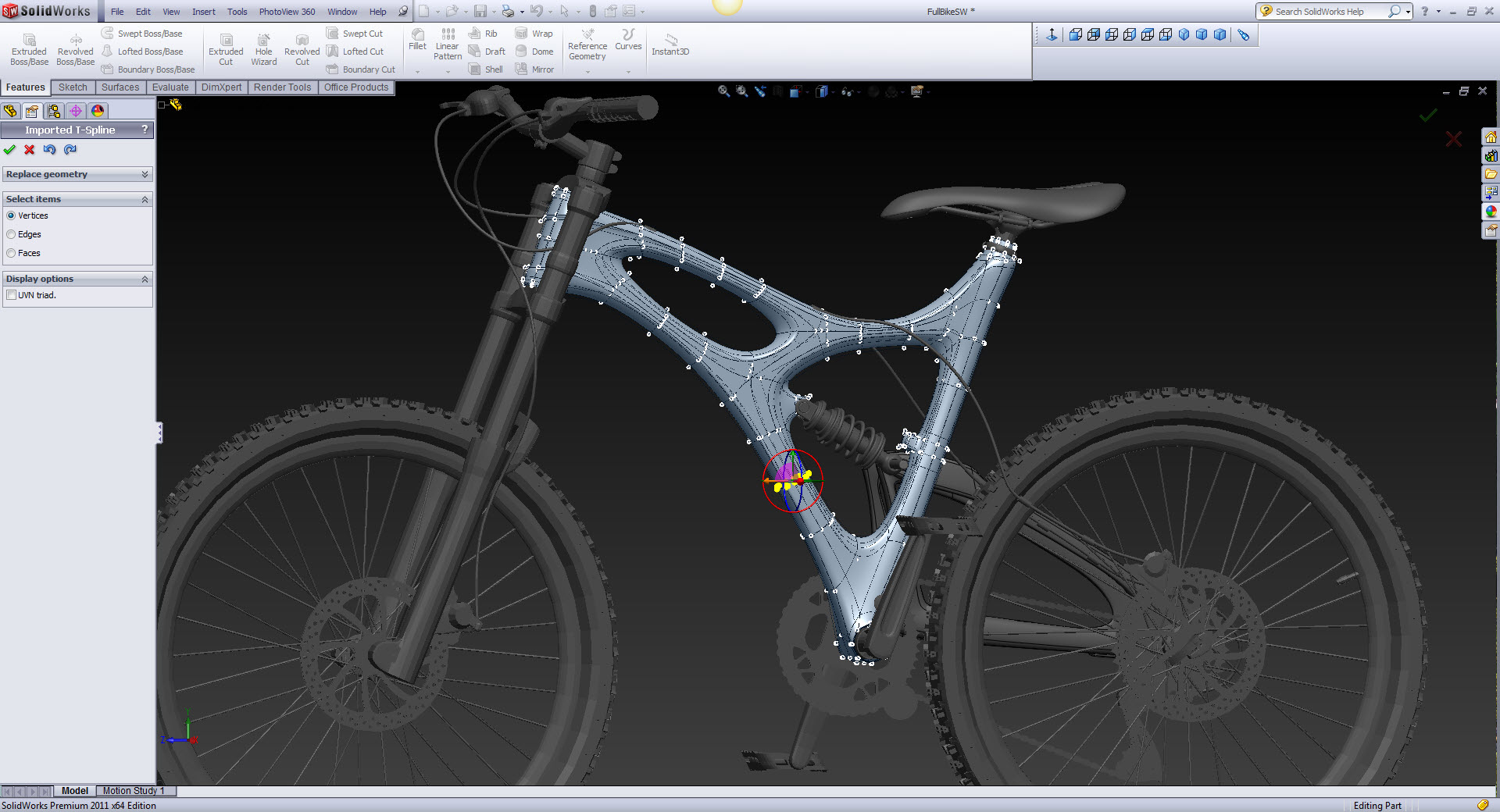1500x812 pixels.
Task: Click the red cancel X in viewport corner
Action: coord(1453,139)
